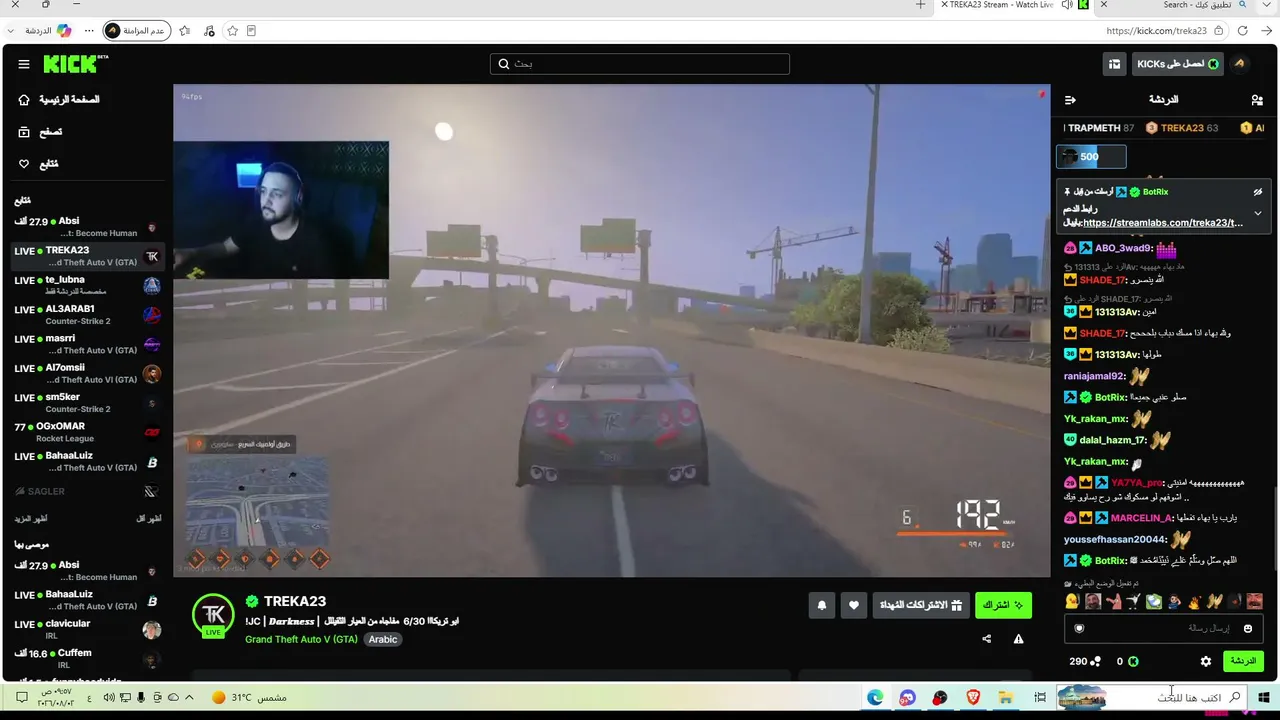This screenshot has height=720, width=1280.
Task: Click the KICKs balance coin icon
Action: [1133, 661]
